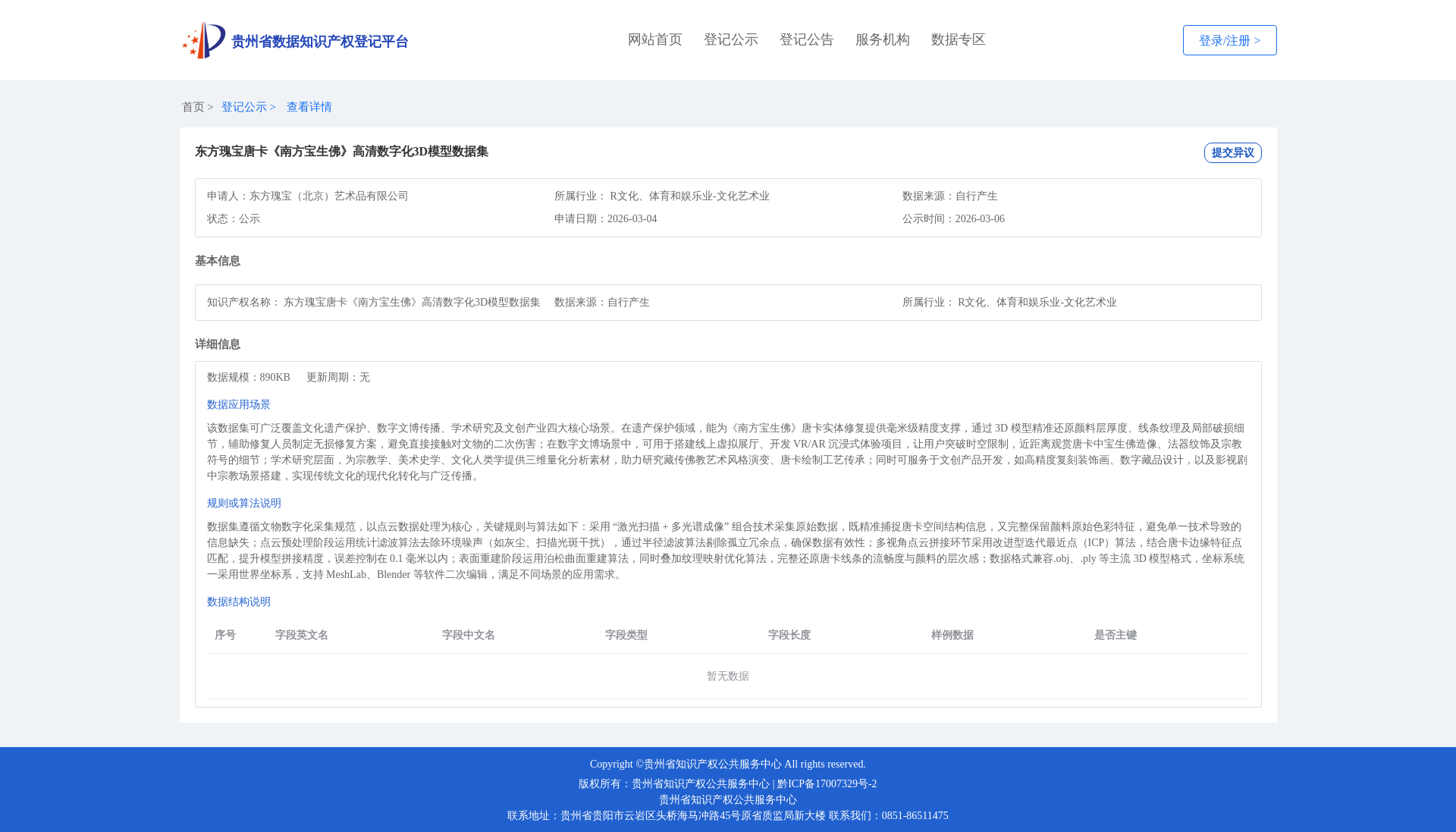Click 提交异议 button
This screenshot has width=1456, height=832.
pos(1233,152)
